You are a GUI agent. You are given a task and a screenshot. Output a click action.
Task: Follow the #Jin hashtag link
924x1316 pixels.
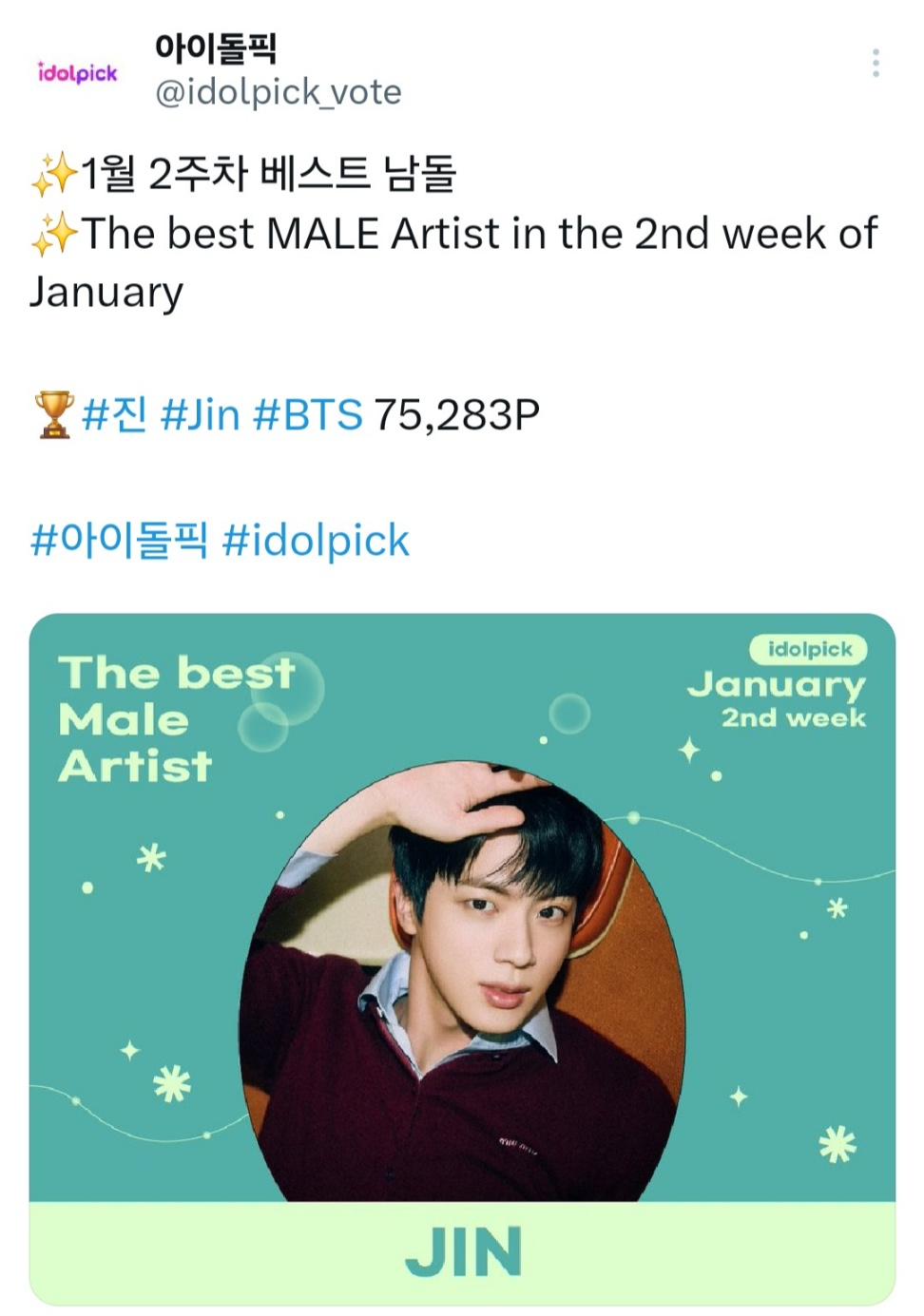click(x=200, y=415)
